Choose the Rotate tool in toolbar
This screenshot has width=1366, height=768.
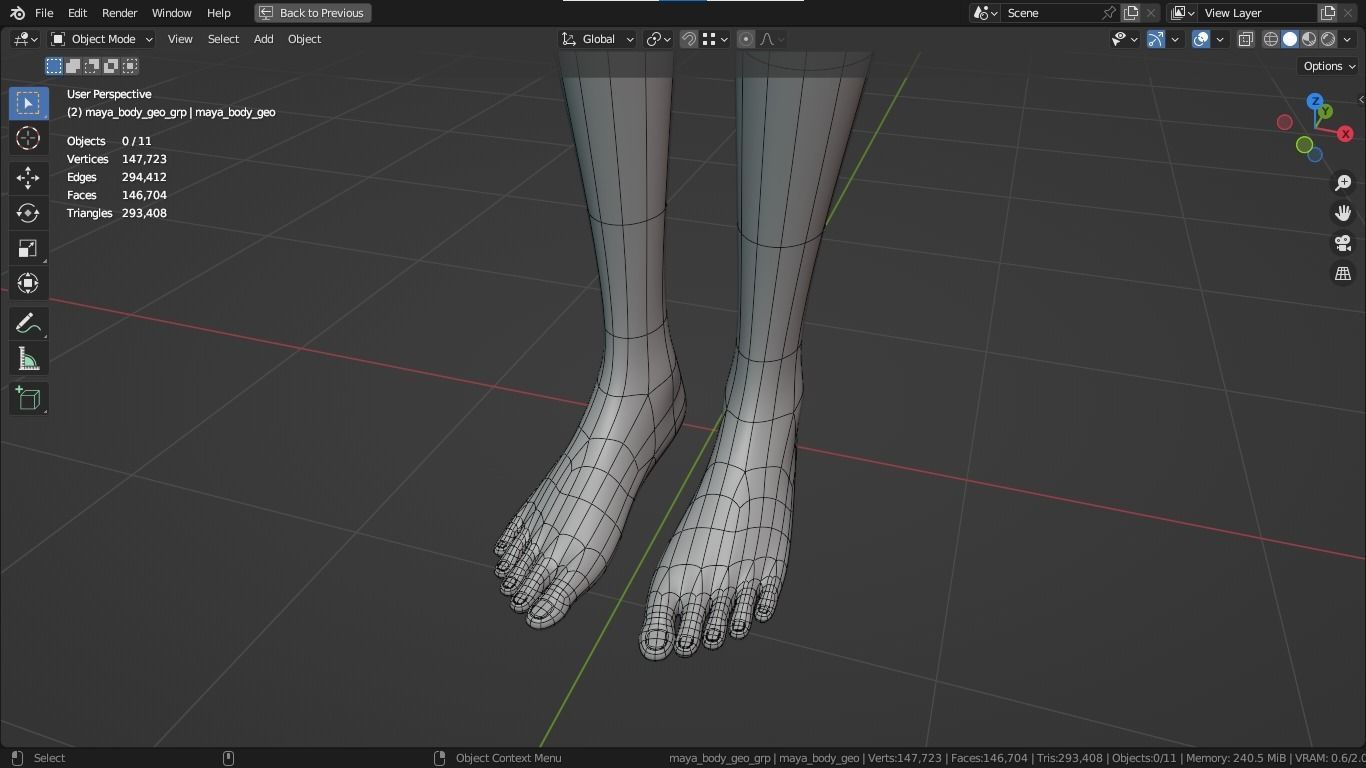[x=28, y=213]
